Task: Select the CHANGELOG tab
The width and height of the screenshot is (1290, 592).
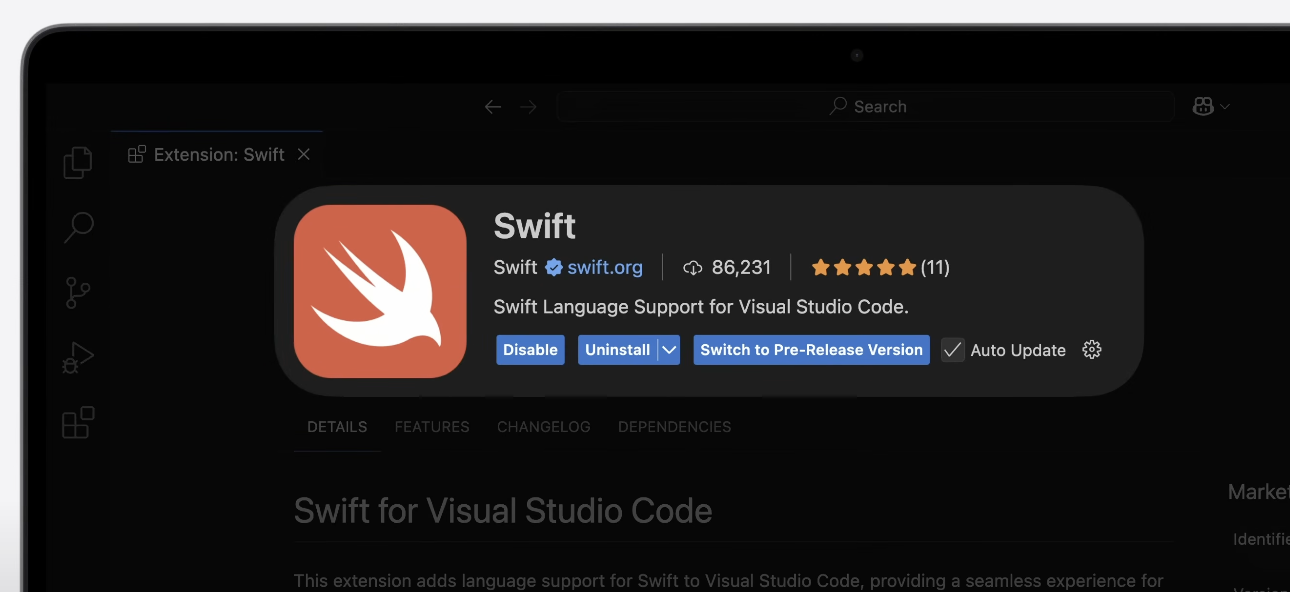Action: 544,427
